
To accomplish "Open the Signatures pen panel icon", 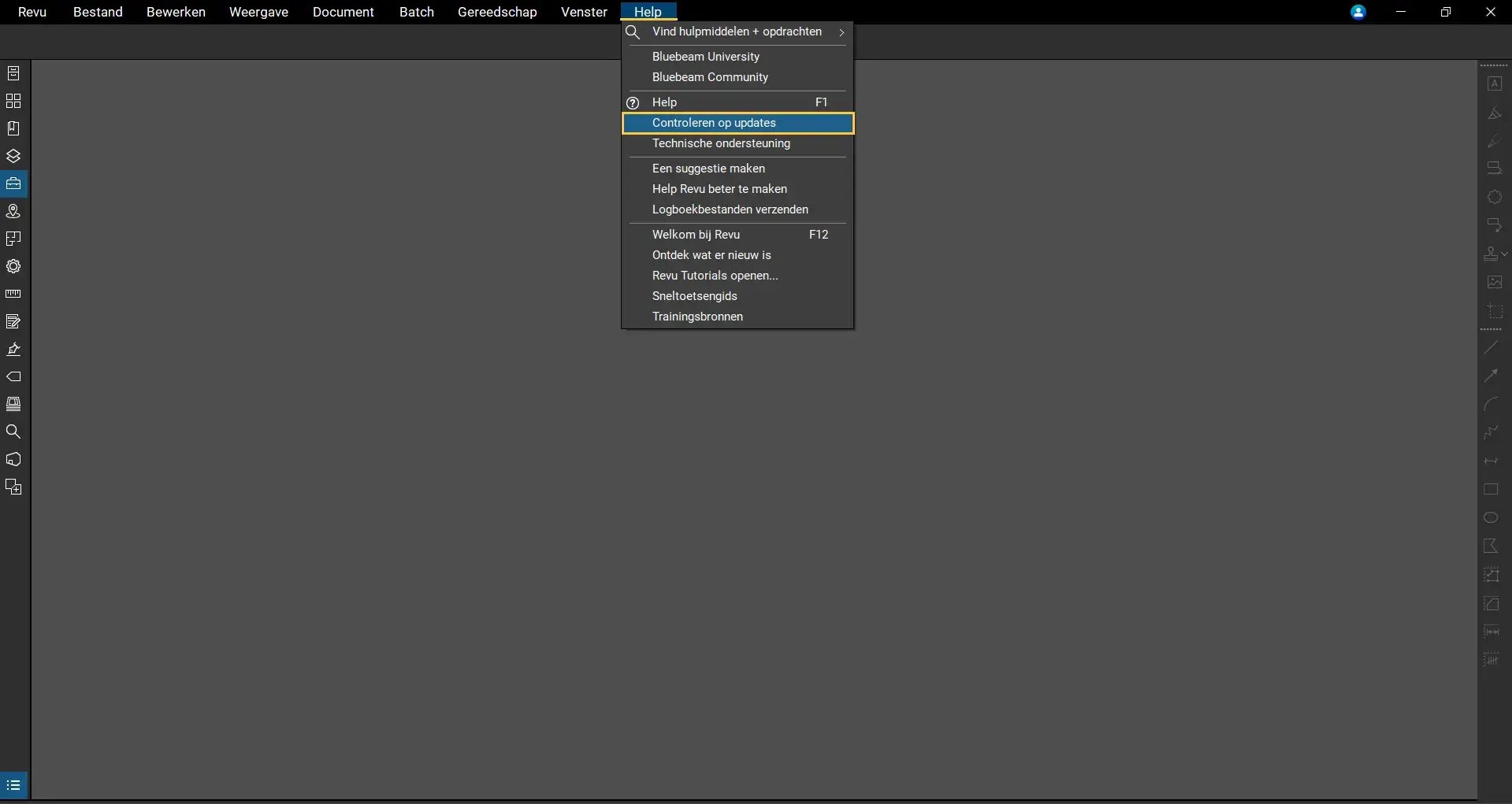I will point(13,349).
